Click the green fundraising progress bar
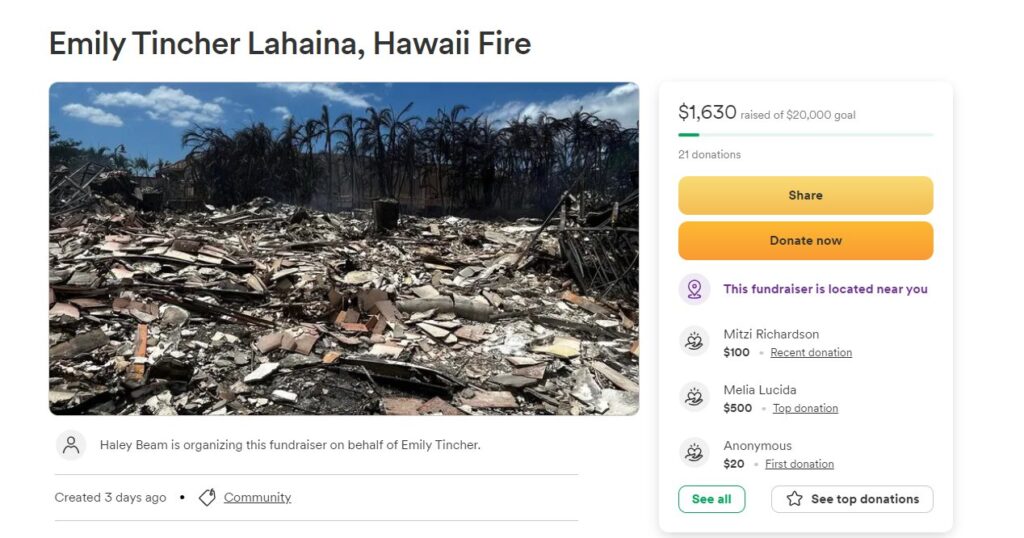This screenshot has width=1024, height=538. 805,134
